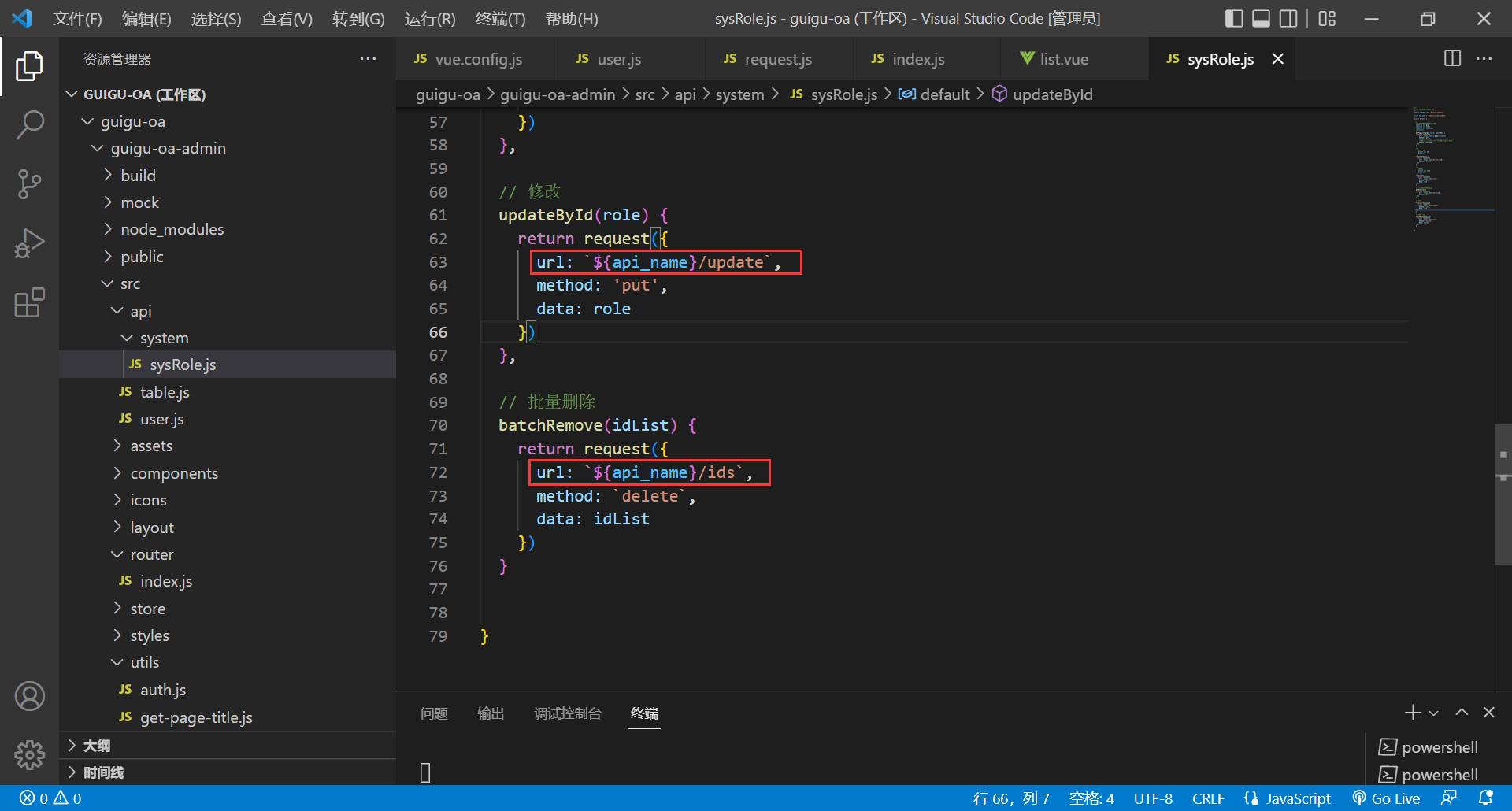Screen dimensions: 1512x811
Task: Toggle the bottom panel layout button
Action: coord(1261,19)
